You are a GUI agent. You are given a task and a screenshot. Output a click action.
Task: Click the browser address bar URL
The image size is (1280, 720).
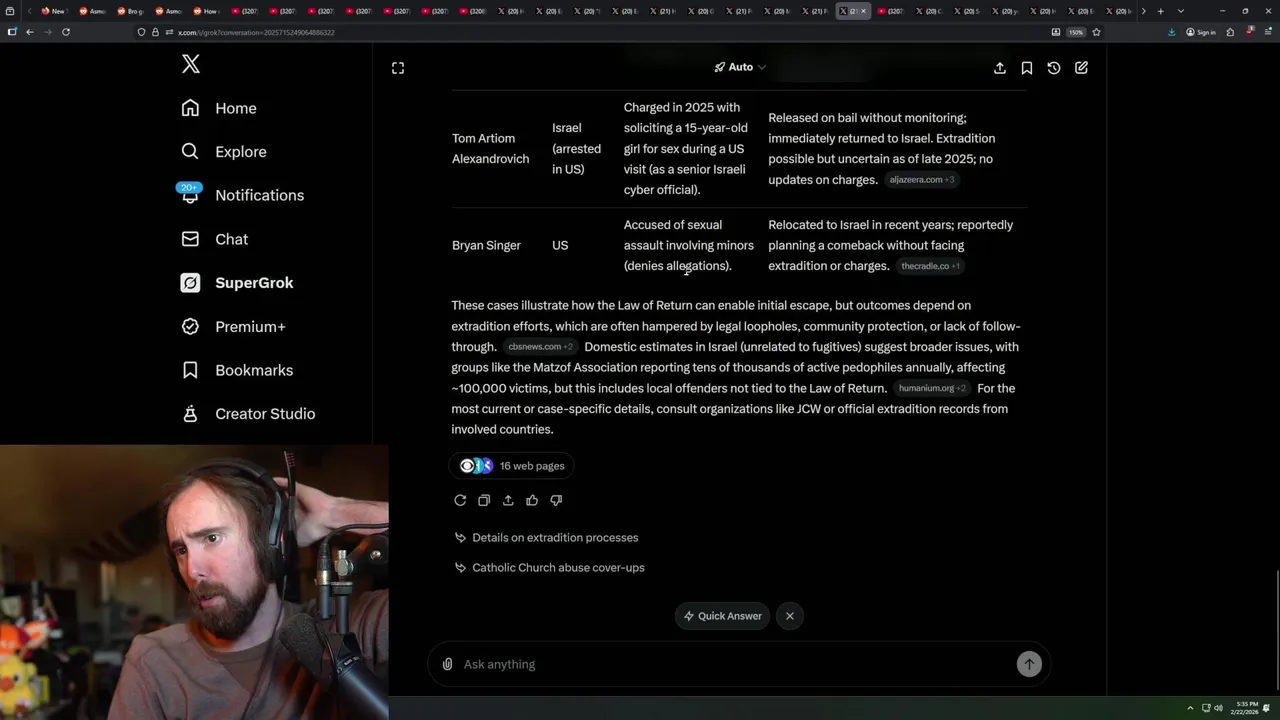coord(256,32)
